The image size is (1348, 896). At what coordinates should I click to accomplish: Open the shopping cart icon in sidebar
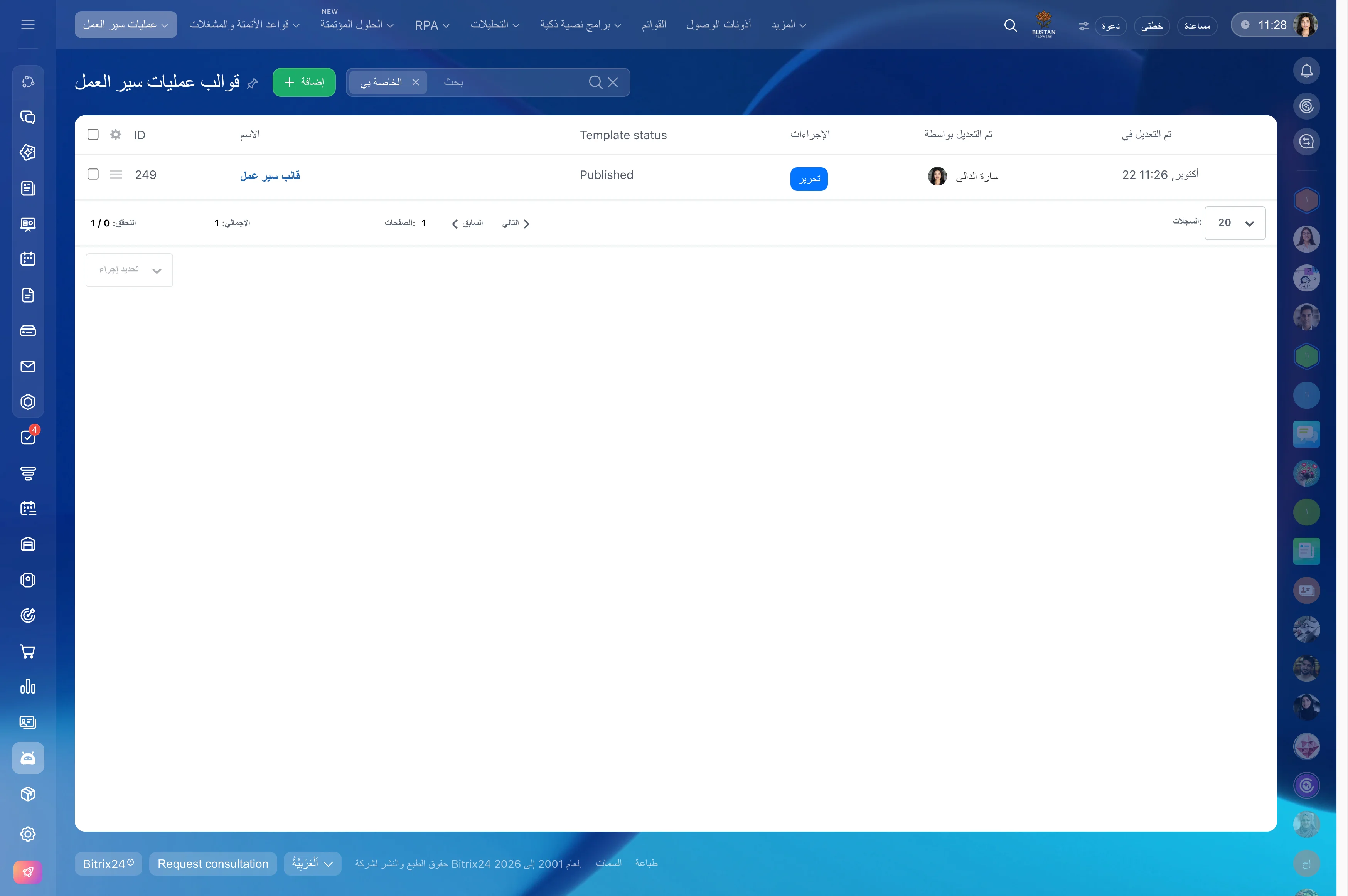[x=27, y=652]
